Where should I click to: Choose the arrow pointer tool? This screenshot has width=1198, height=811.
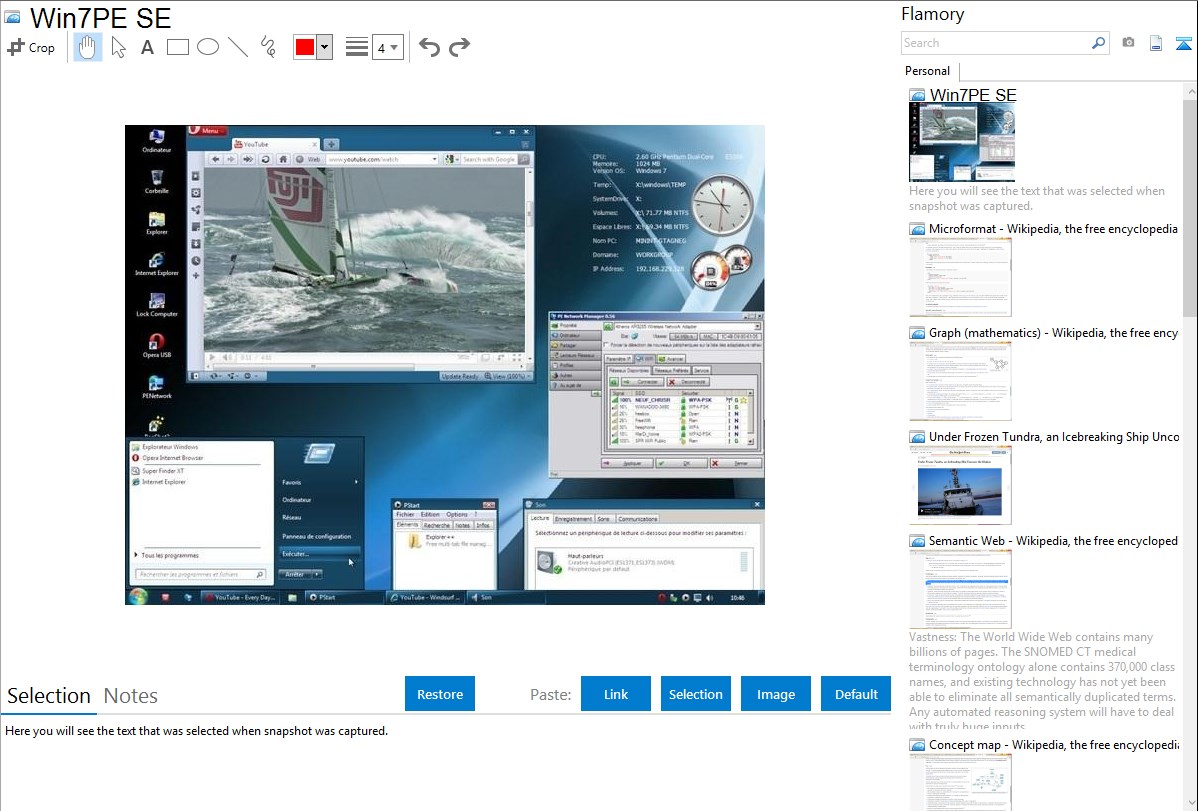coord(118,47)
